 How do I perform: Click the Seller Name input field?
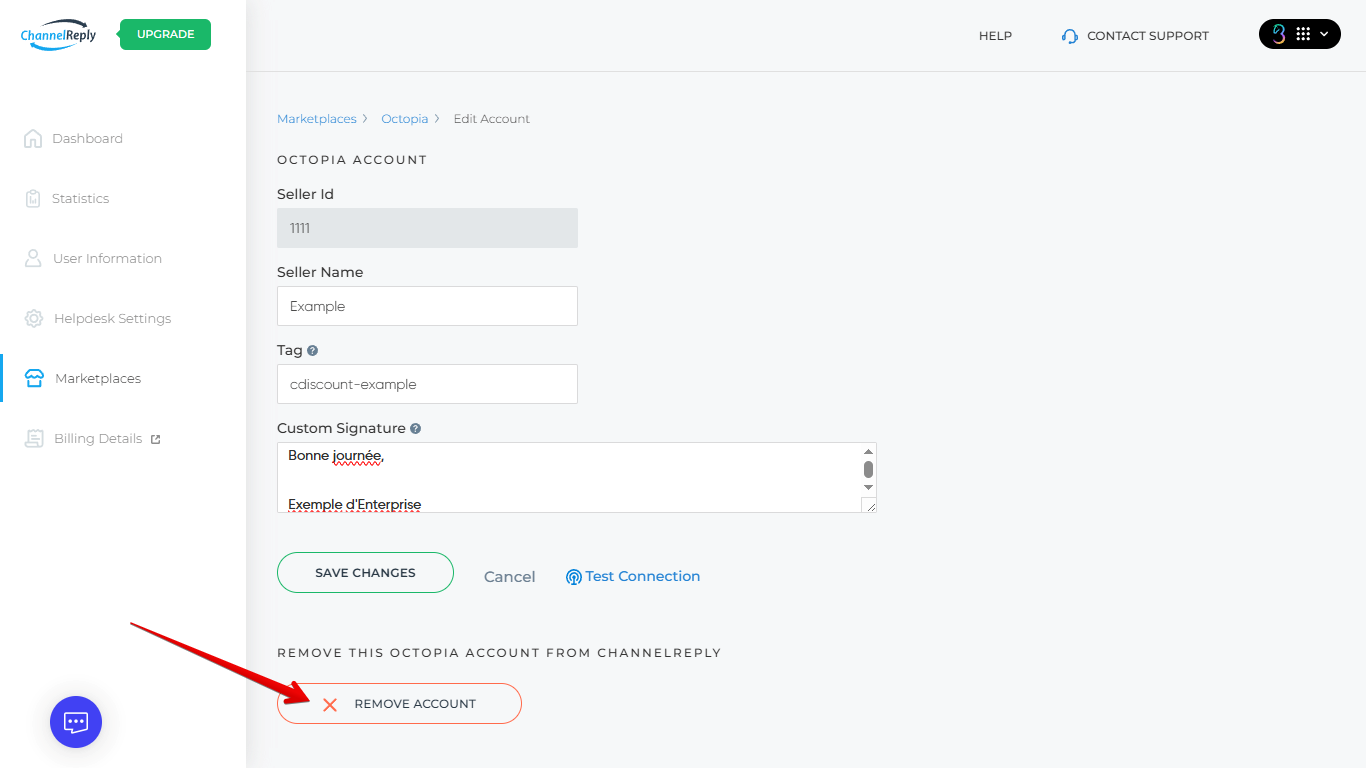pyautogui.click(x=427, y=306)
